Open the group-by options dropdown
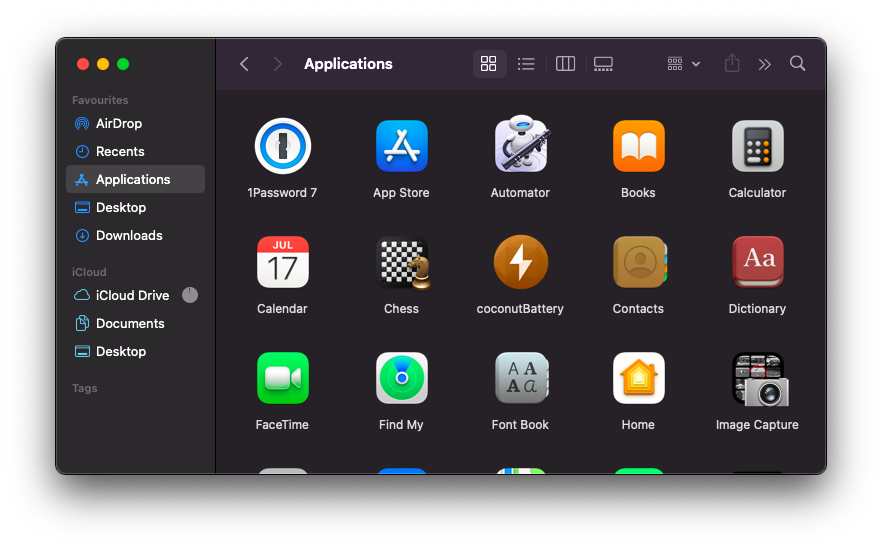This screenshot has height=548, width=882. 683,64
